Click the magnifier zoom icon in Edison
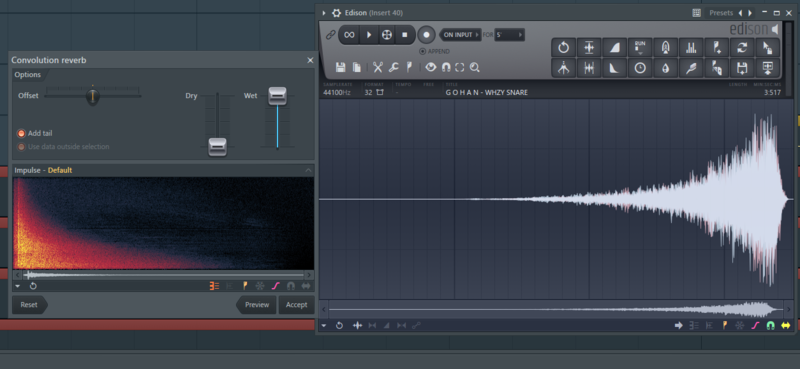 [x=474, y=67]
